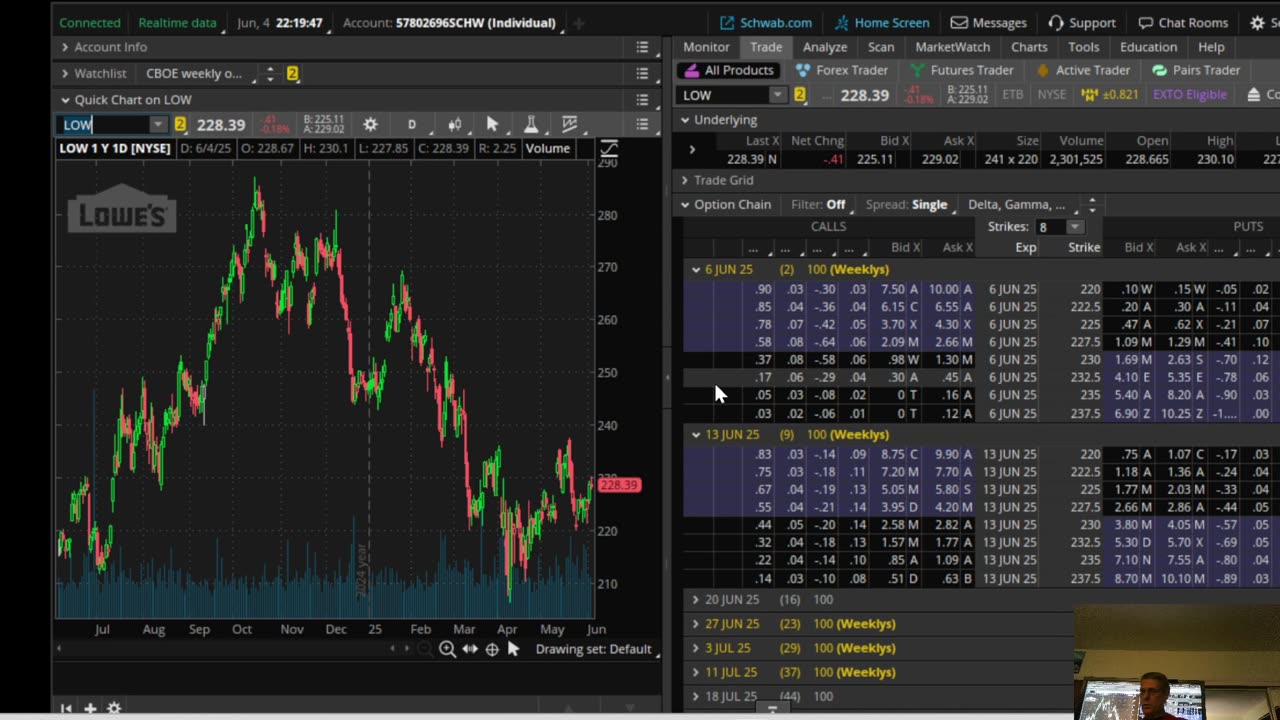Viewport: 1280px width, 720px height.
Task: Click the chart scale icon above price axis
Action: [x=608, y=149]
